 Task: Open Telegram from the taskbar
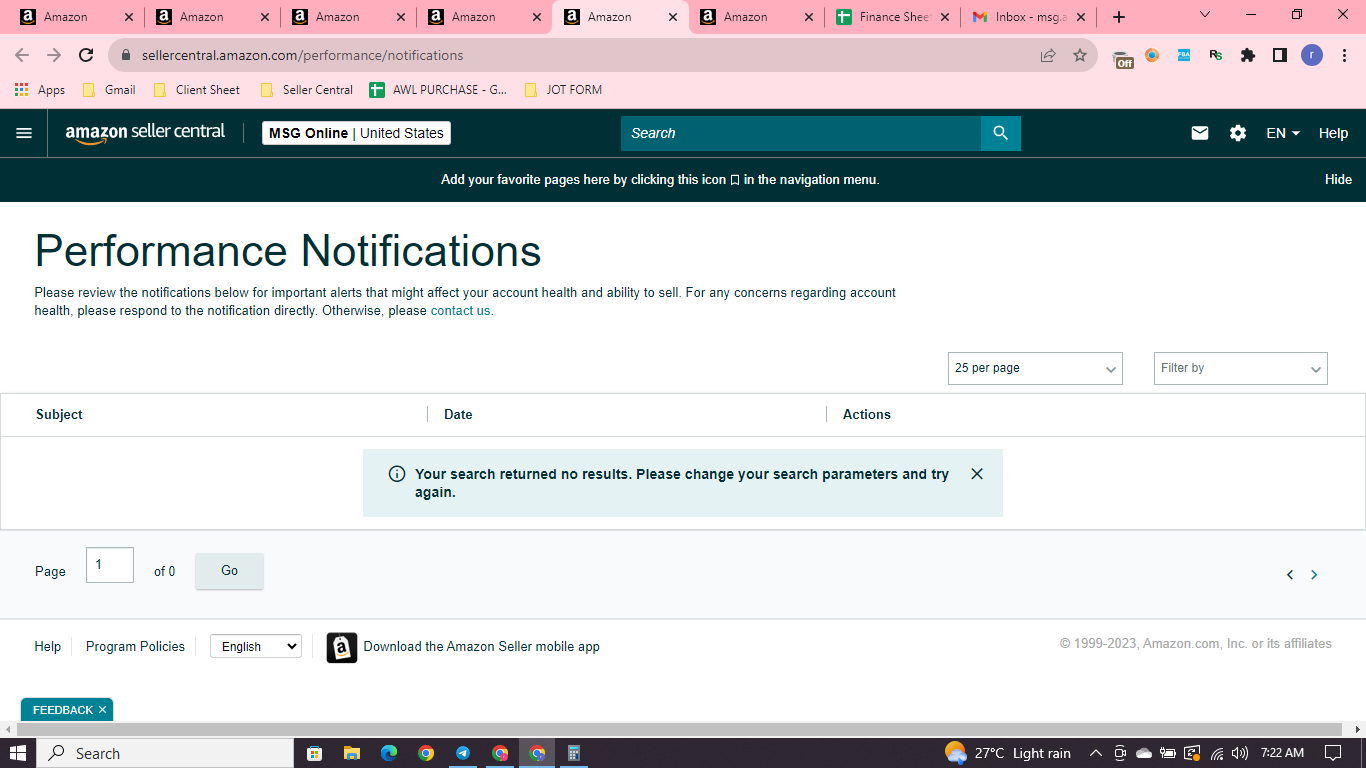coord(463,753)
